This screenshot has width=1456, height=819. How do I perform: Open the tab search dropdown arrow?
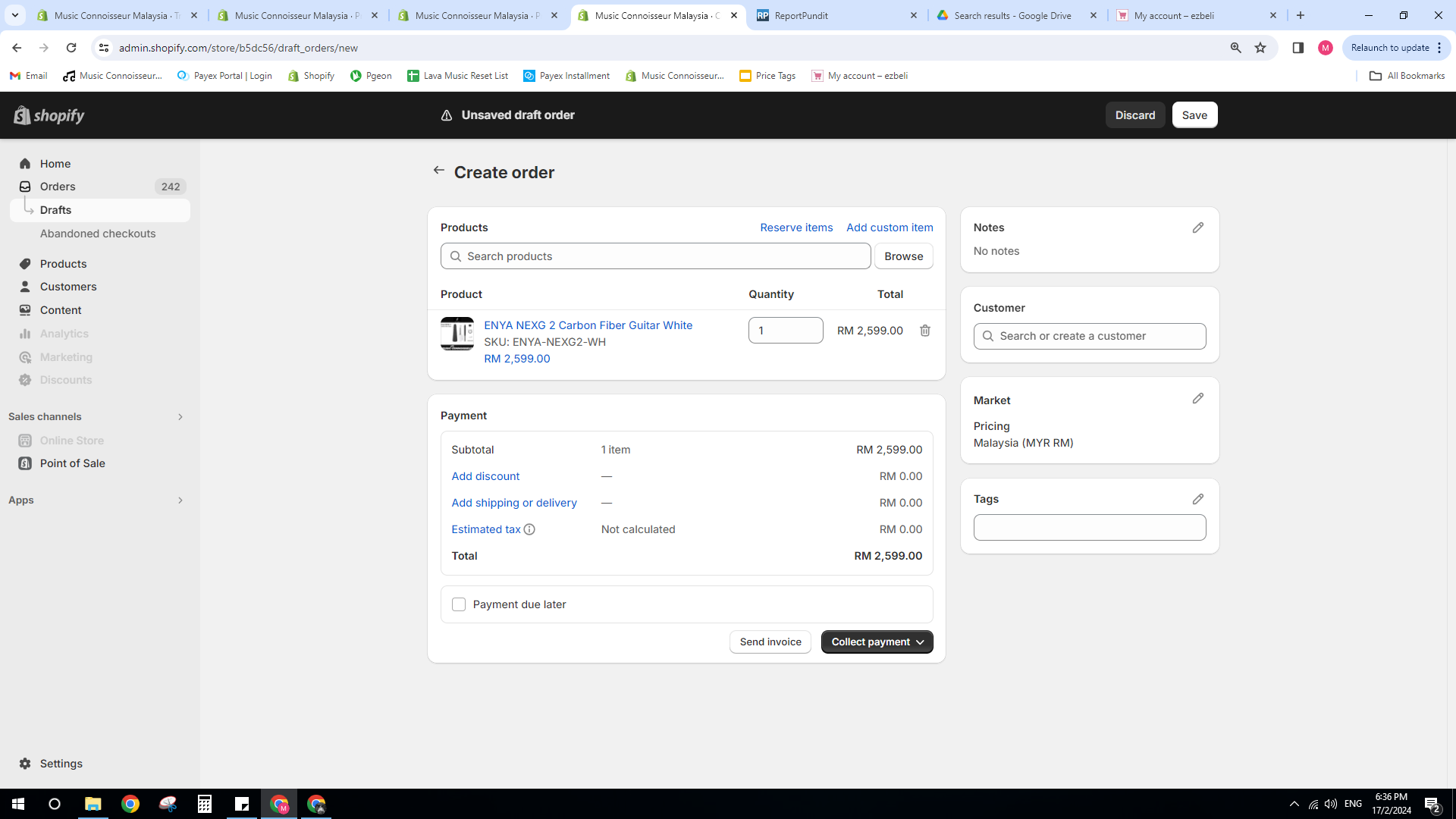[14, 15]
